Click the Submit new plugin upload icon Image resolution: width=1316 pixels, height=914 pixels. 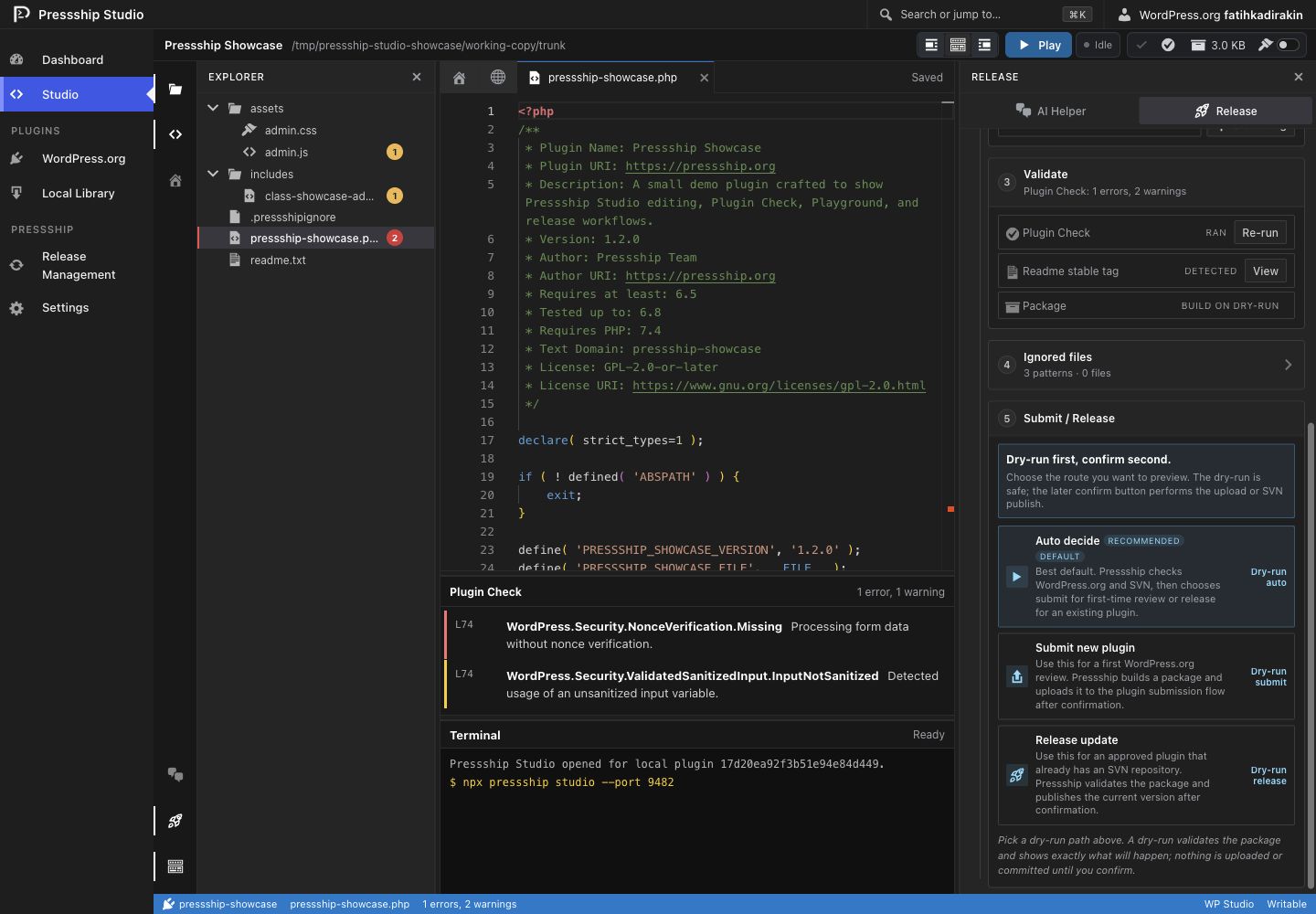tap(1016, 676)
